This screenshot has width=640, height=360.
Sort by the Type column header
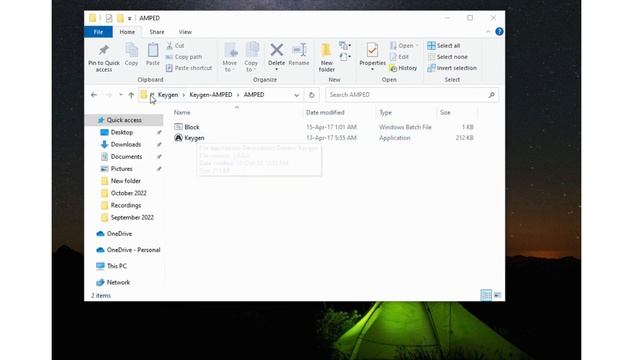385,113
